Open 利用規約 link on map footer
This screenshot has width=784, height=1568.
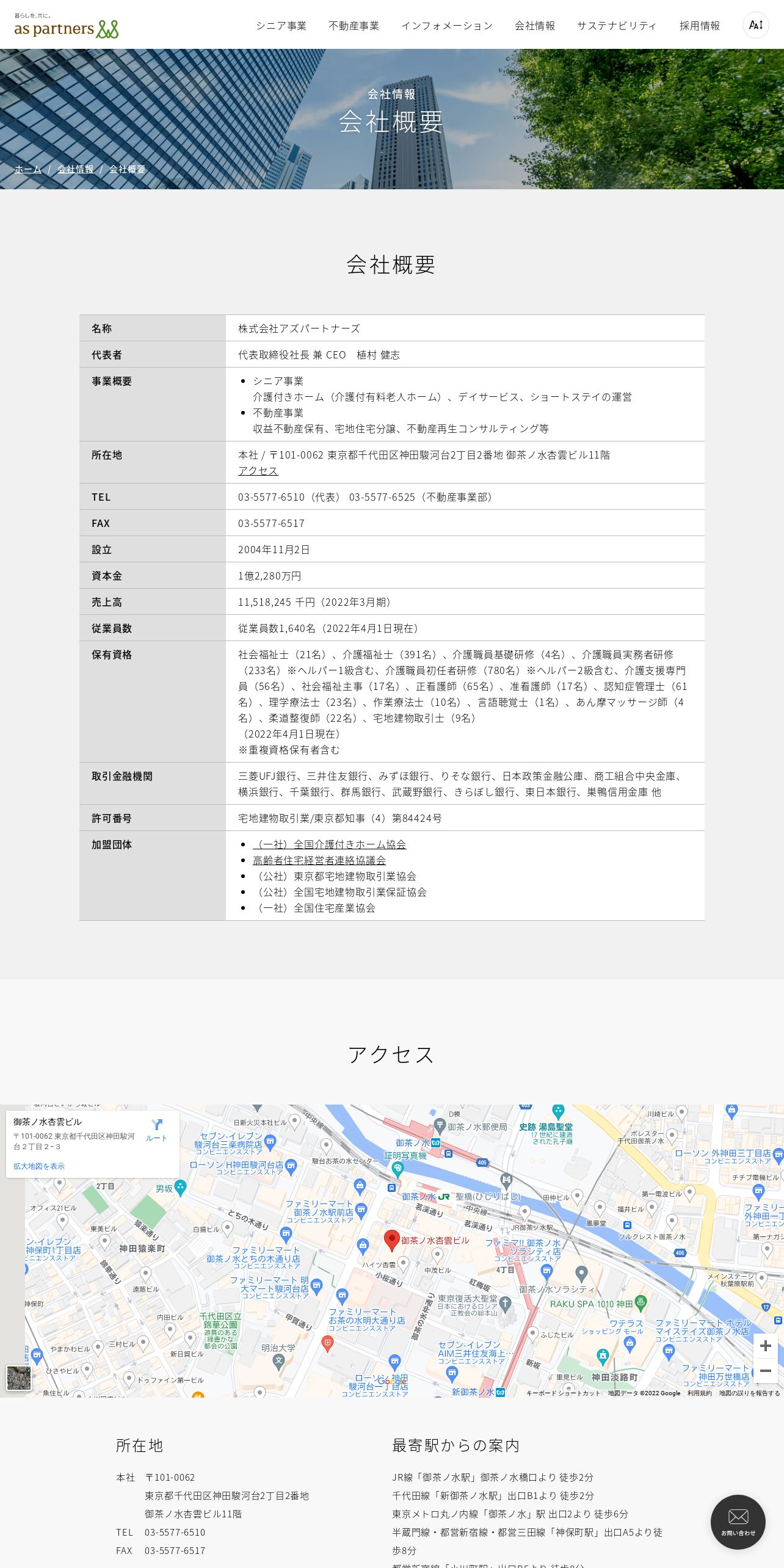[700, 1393]
